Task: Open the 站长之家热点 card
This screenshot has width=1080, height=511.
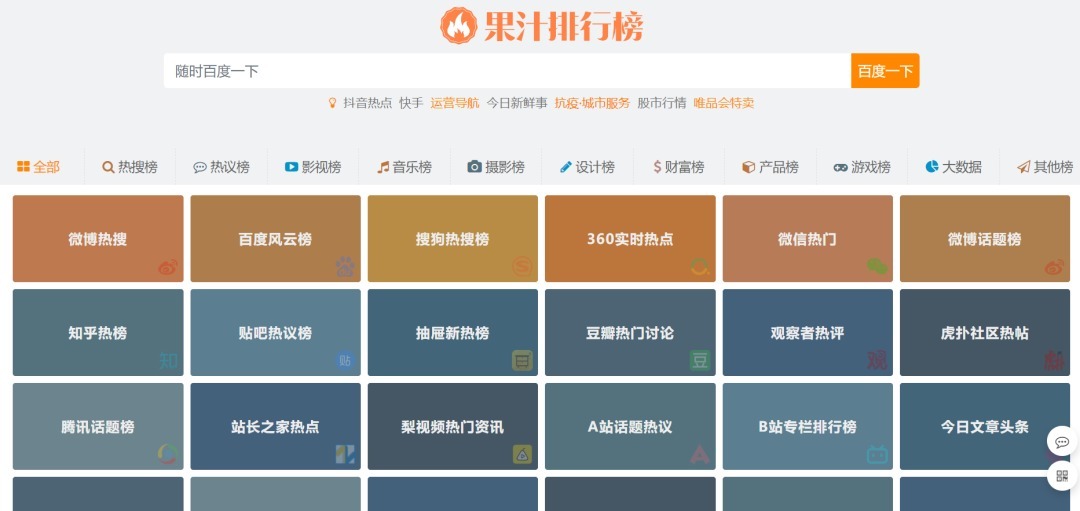Action: point(276,426)
